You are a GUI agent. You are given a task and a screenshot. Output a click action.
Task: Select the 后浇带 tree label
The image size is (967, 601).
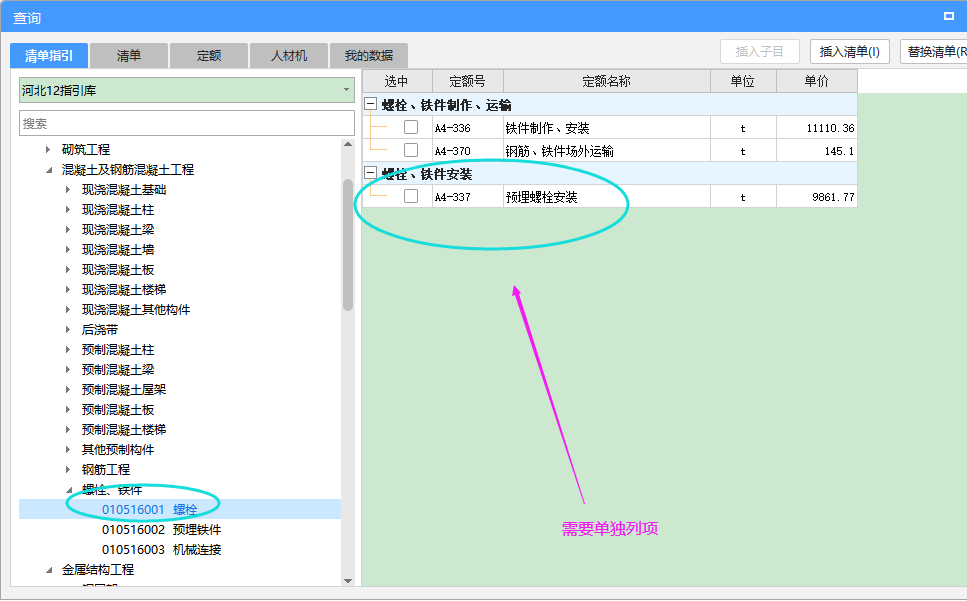point(99,329)
